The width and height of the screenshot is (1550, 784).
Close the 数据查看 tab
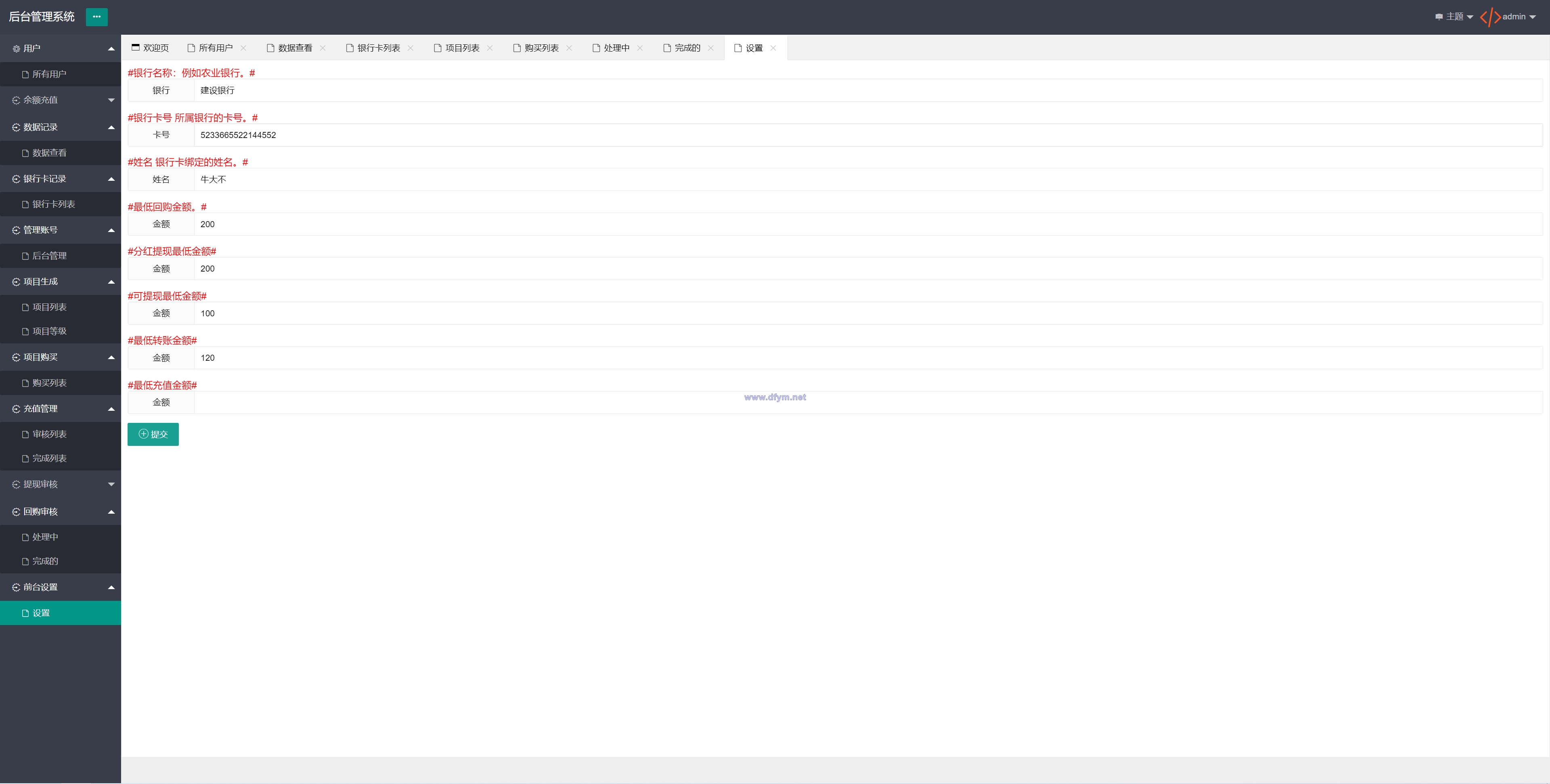click(x=323, y=48)
